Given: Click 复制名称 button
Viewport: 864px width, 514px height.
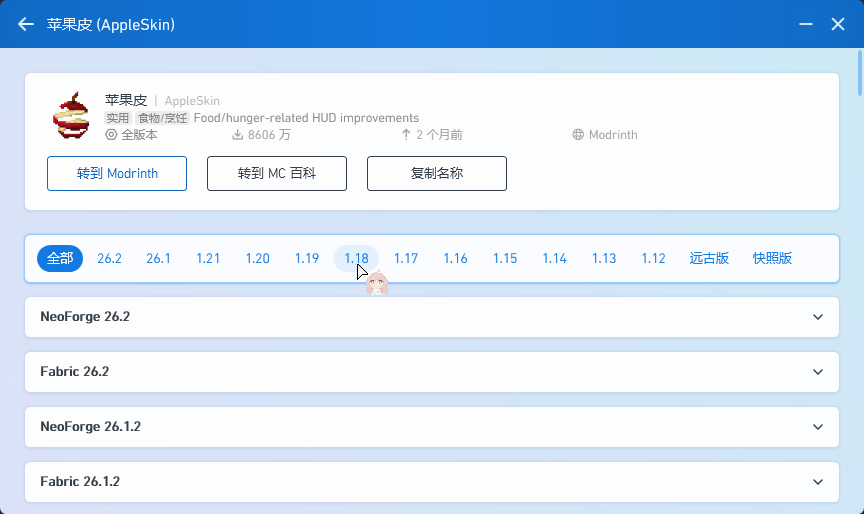Looking at the screenshot, I should pos(437,174).
